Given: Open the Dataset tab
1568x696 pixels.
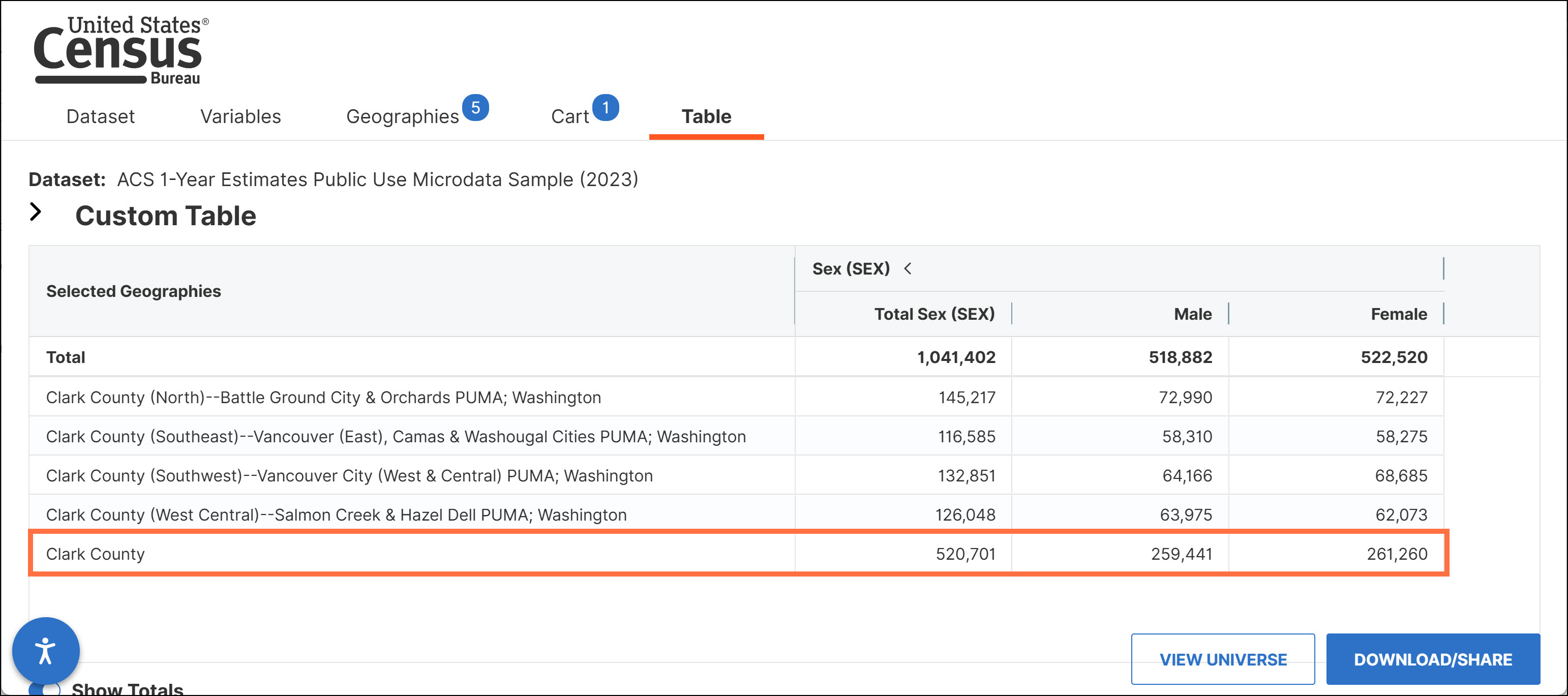Looking at the screenshot, I should 101,116.
